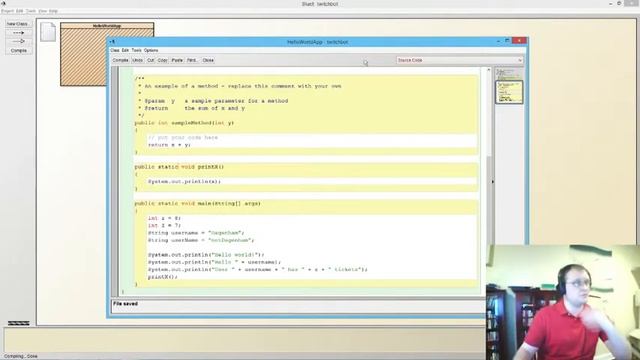Click the "@param y" comment line
Viewport: 640px width, 360px height.
coord(213,101)
